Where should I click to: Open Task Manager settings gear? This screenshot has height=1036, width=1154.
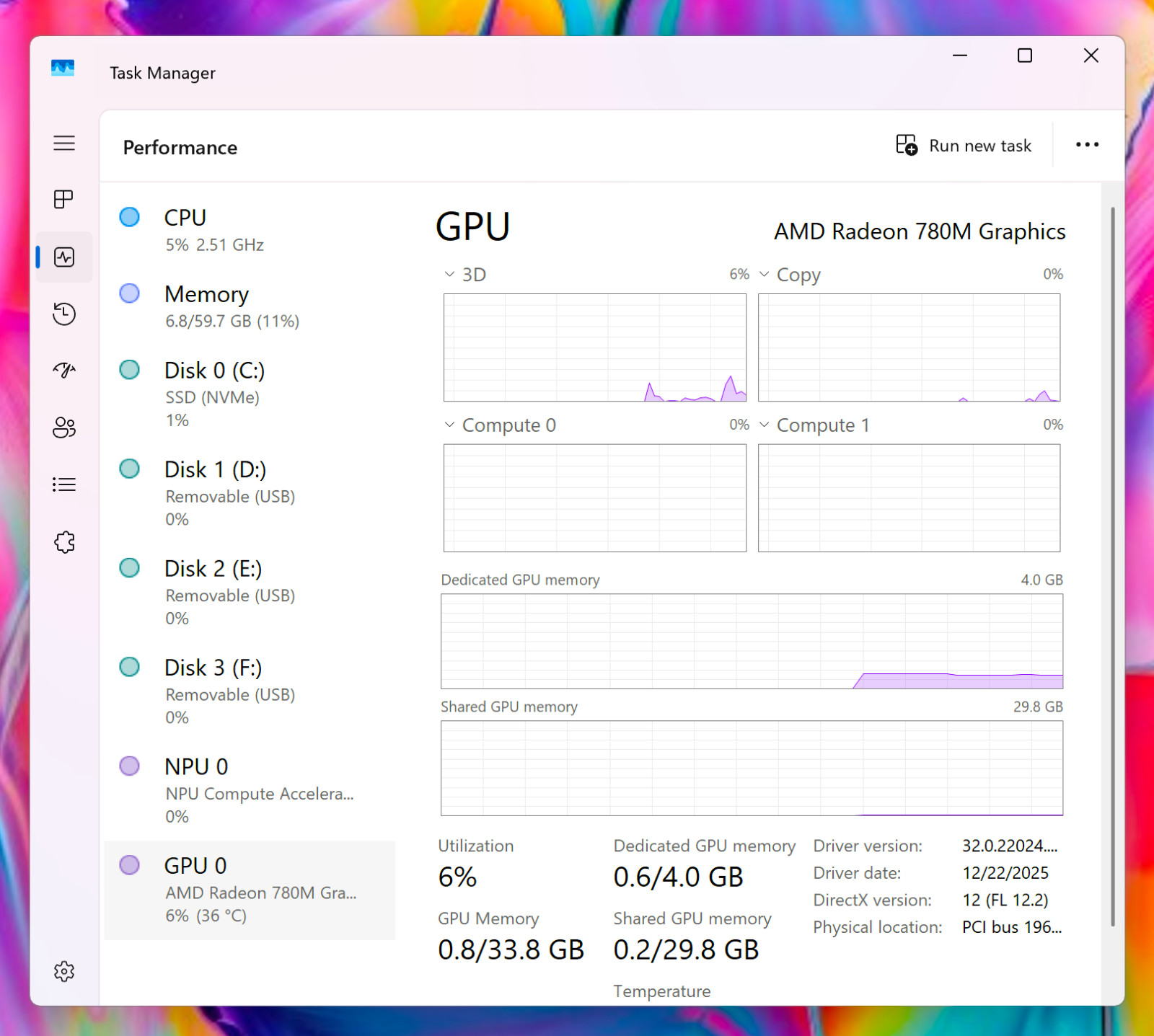[x=64, y=971]
